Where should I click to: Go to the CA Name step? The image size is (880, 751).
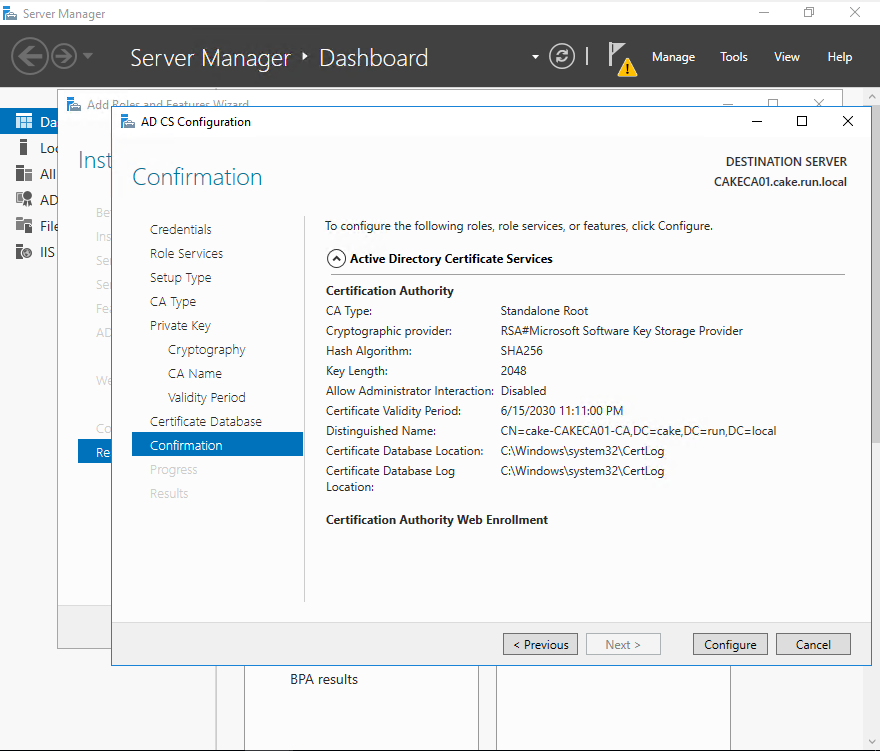pyautogui.click(x=195, y=374)
